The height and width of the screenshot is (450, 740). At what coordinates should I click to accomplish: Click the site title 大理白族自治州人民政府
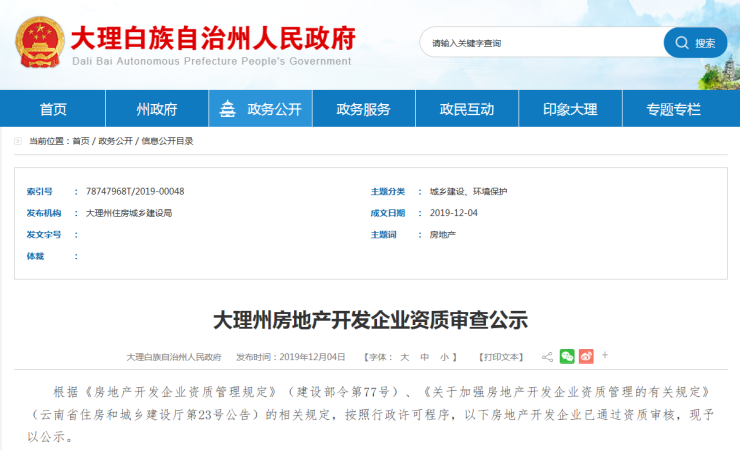coord(213,38)
